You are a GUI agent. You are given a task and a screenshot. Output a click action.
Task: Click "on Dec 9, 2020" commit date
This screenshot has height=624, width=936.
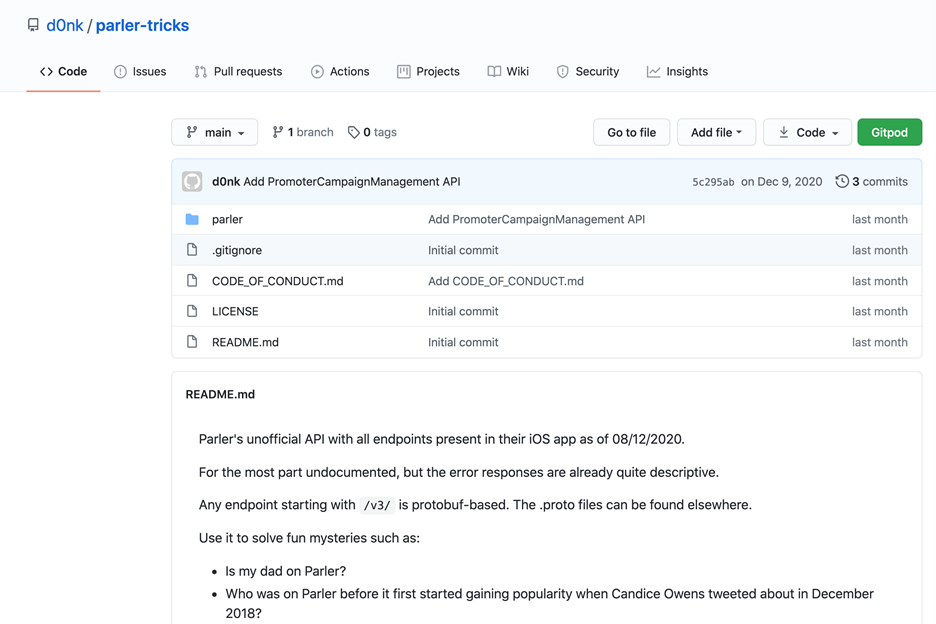click(x=782, y=182)
